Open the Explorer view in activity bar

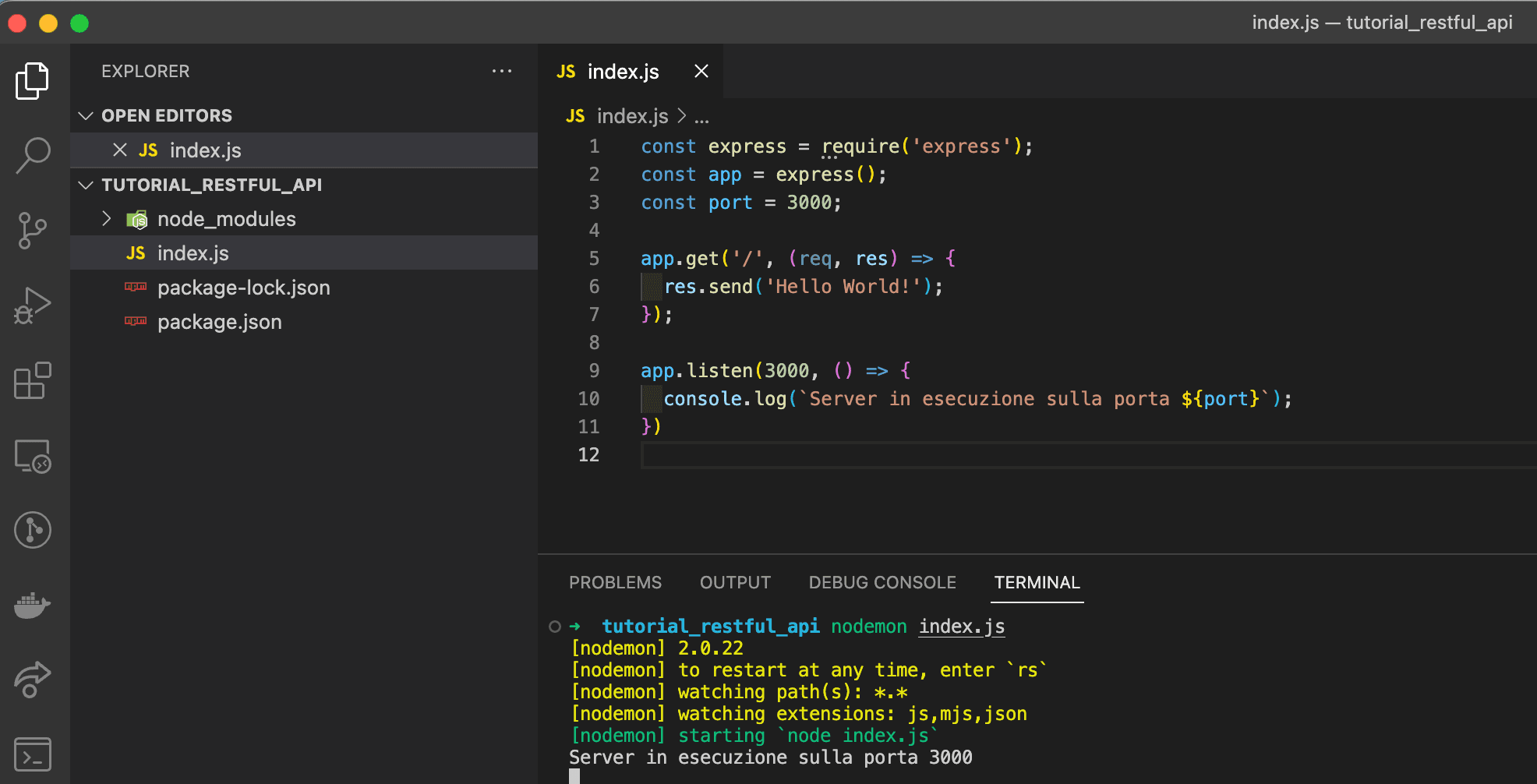pos(33,81)
